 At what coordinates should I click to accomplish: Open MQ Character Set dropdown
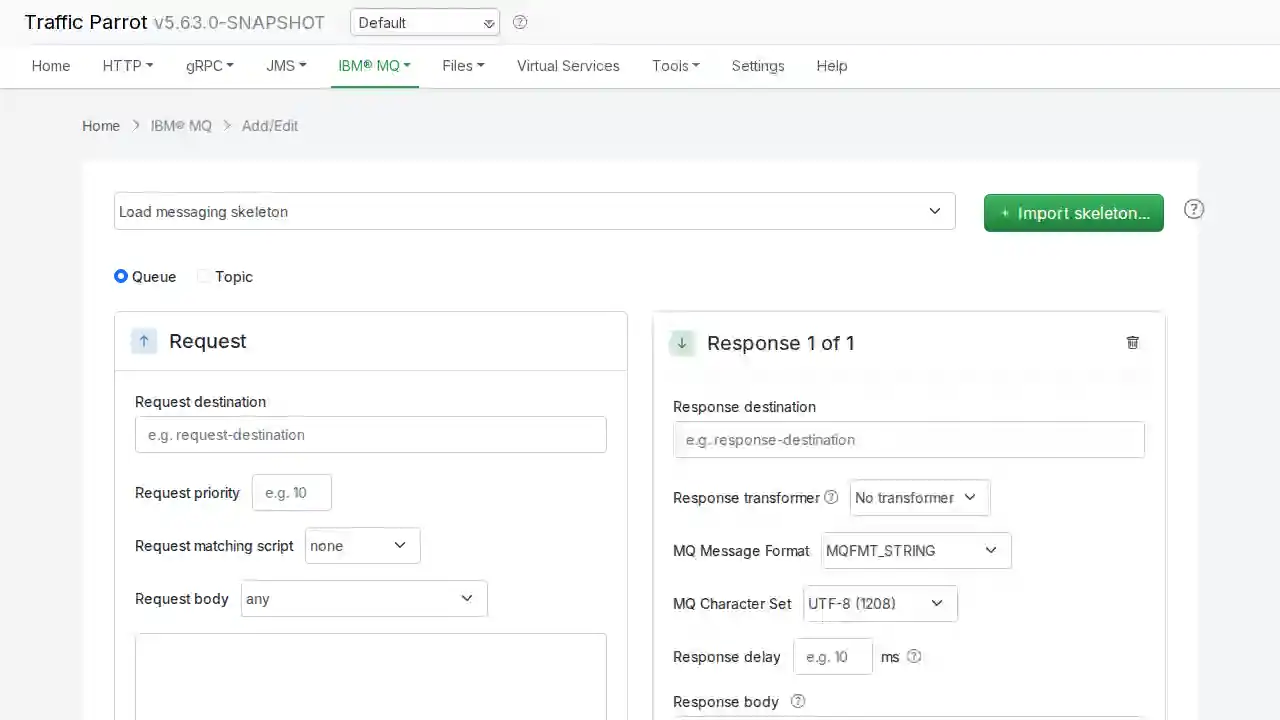coord(880,603)
